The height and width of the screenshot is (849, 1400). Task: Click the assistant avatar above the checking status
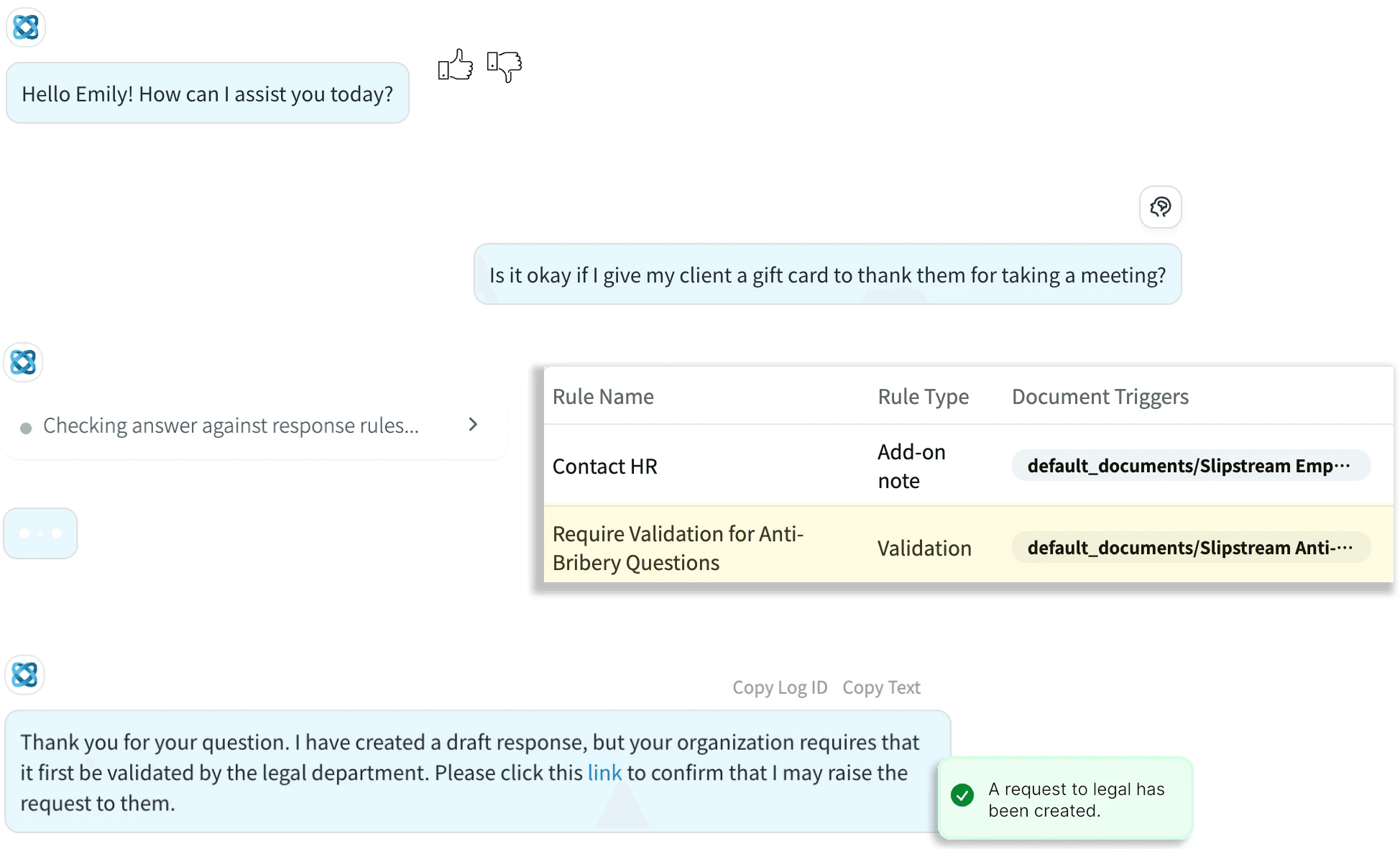(x=23, y=362)
